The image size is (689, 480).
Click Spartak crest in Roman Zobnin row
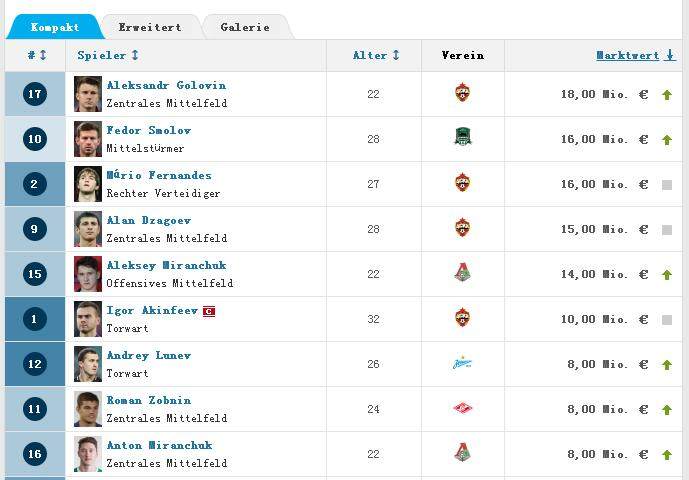coord(462,409)
